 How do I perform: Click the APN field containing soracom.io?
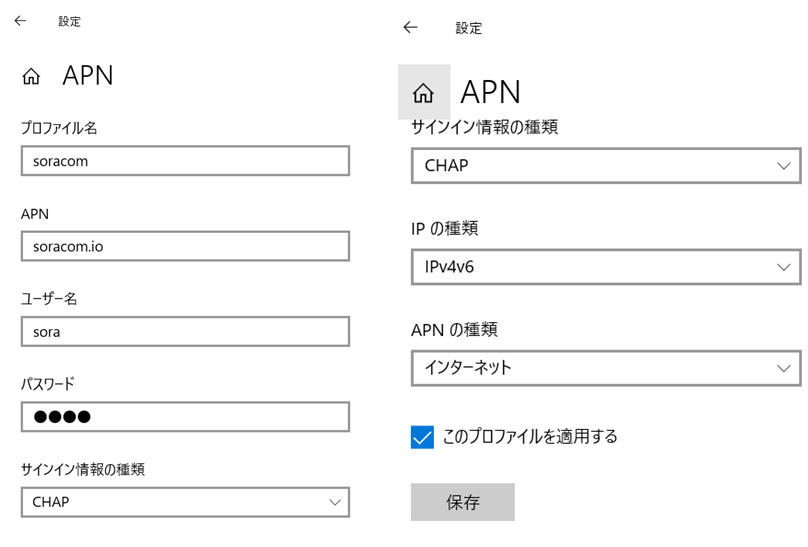[x=185, y=246]
